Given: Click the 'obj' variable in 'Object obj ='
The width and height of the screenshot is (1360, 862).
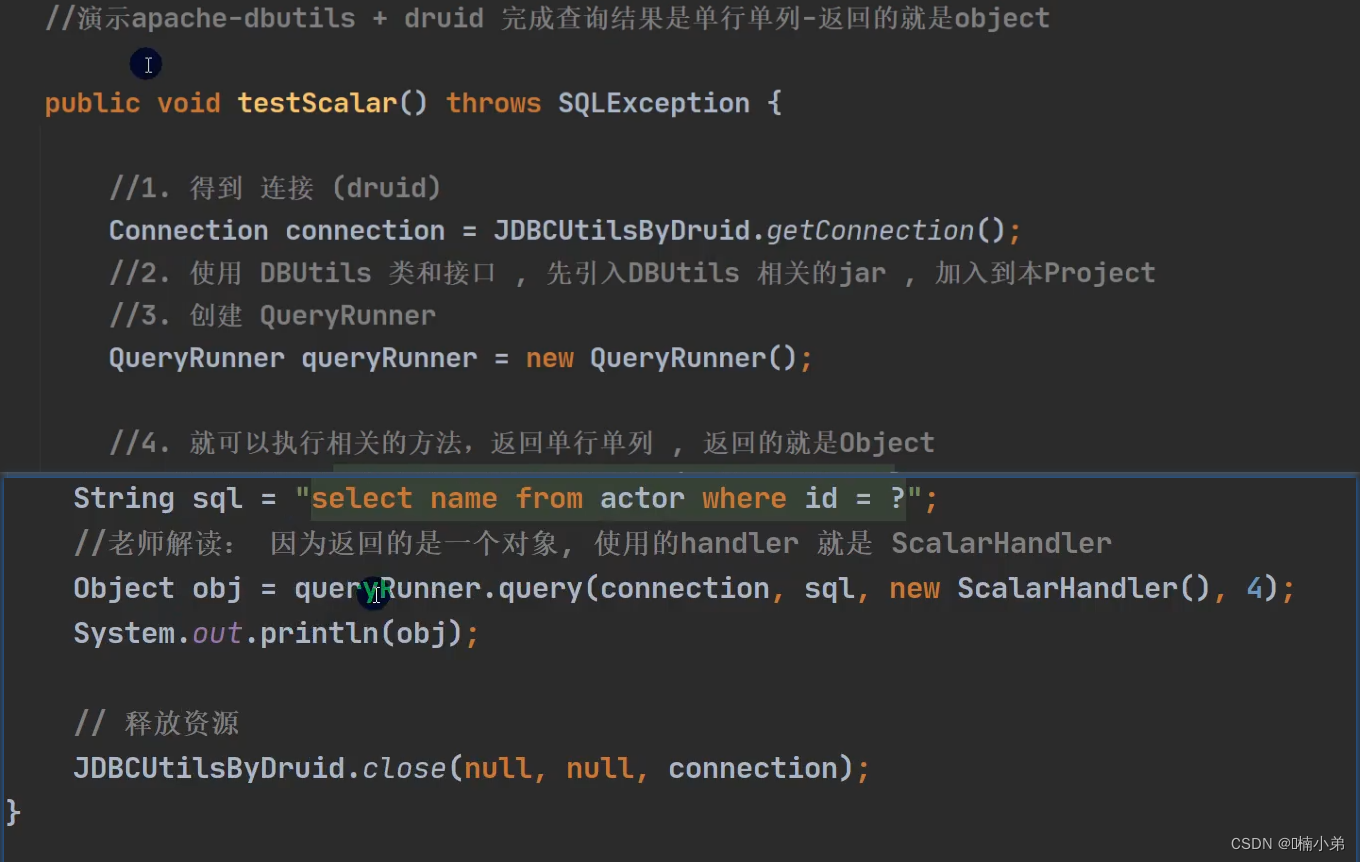Looking at the screenshot, I should click(217, 588).
